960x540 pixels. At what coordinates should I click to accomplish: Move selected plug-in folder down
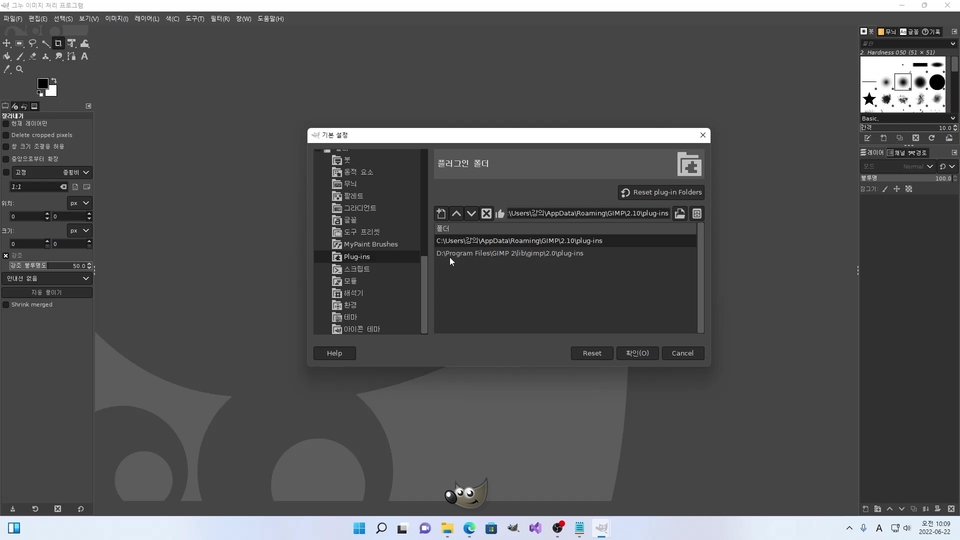471,214
